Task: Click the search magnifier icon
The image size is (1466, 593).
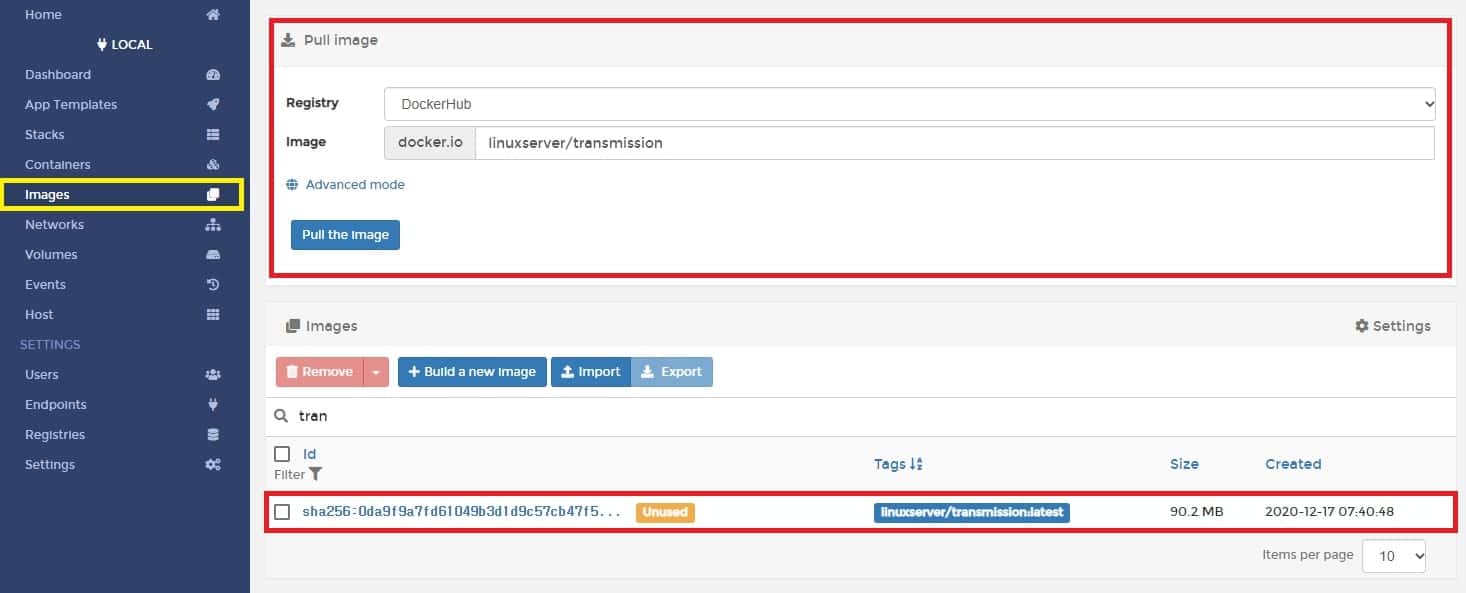Action: tap(281, 416)
